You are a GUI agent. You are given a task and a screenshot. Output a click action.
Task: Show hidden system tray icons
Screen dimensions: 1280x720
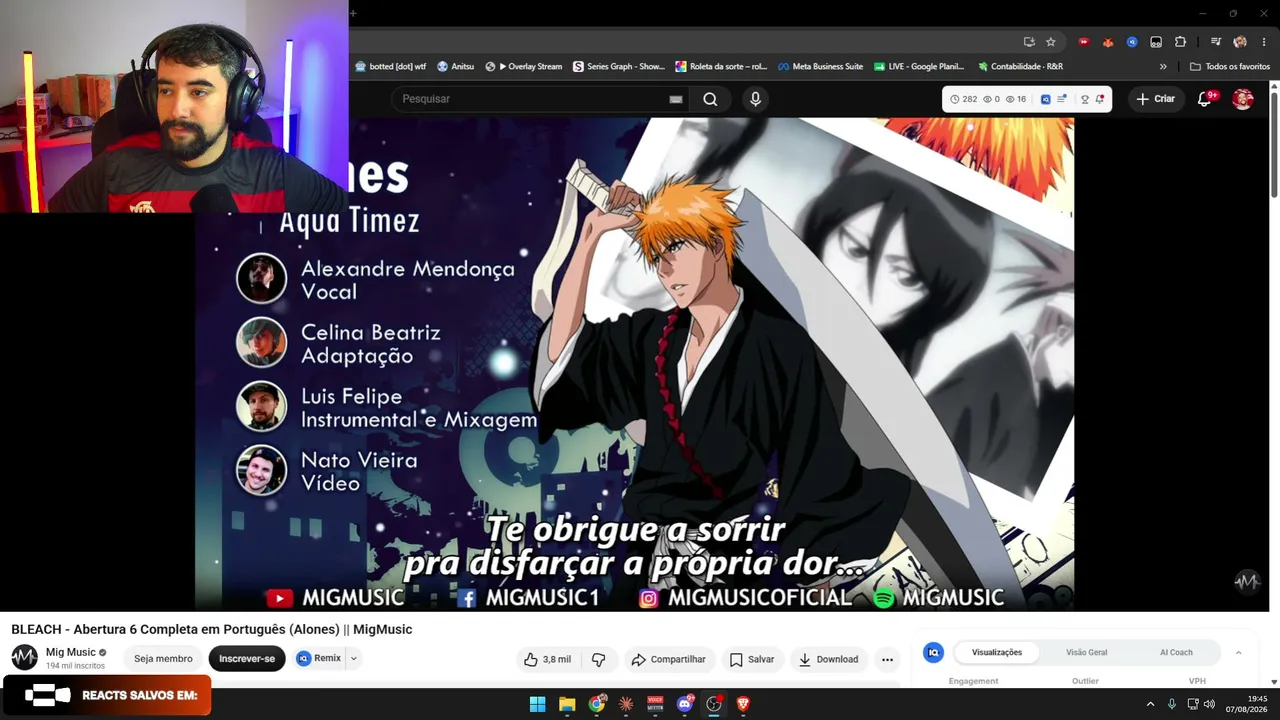(x=1150, y=704)
